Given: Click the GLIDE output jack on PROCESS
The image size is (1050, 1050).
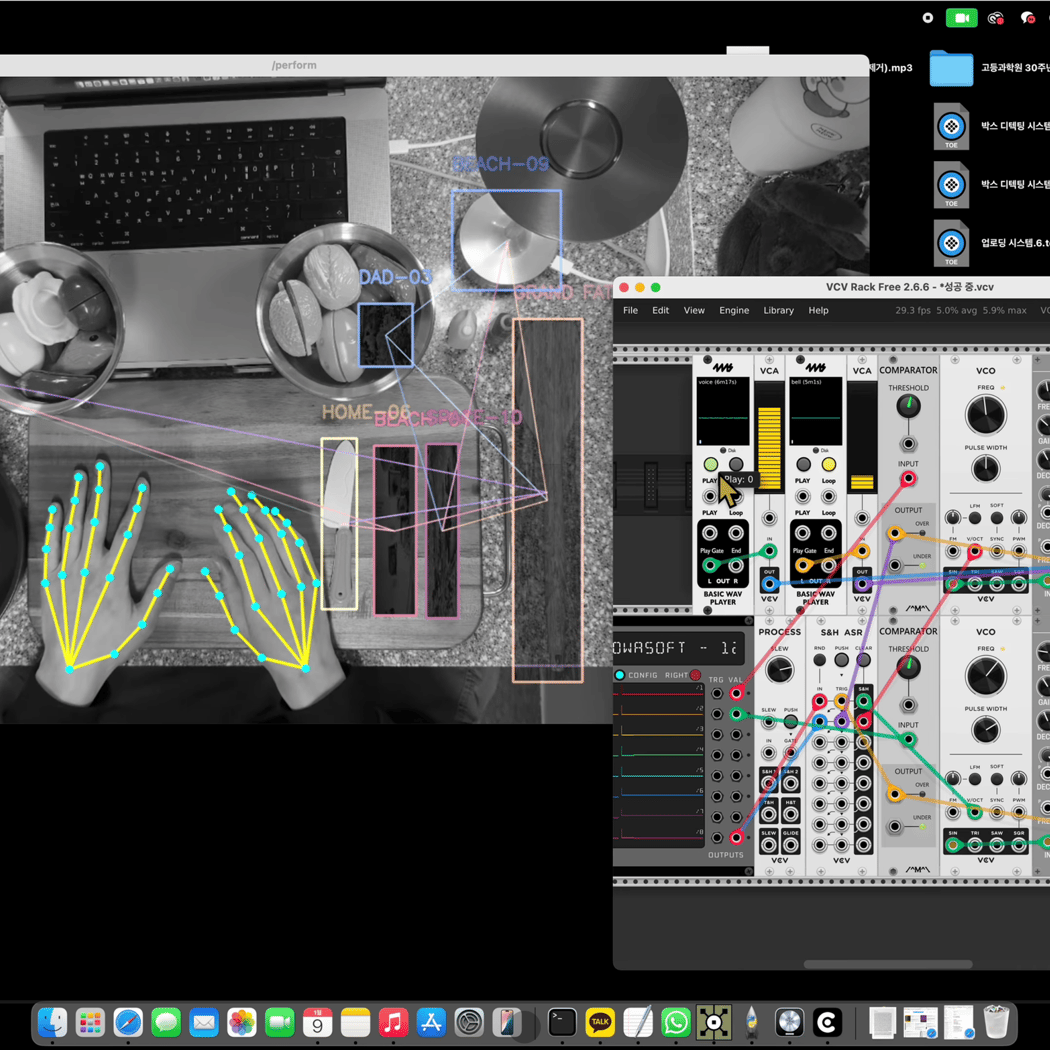Looking at the screenshot, I should [791, 845].
